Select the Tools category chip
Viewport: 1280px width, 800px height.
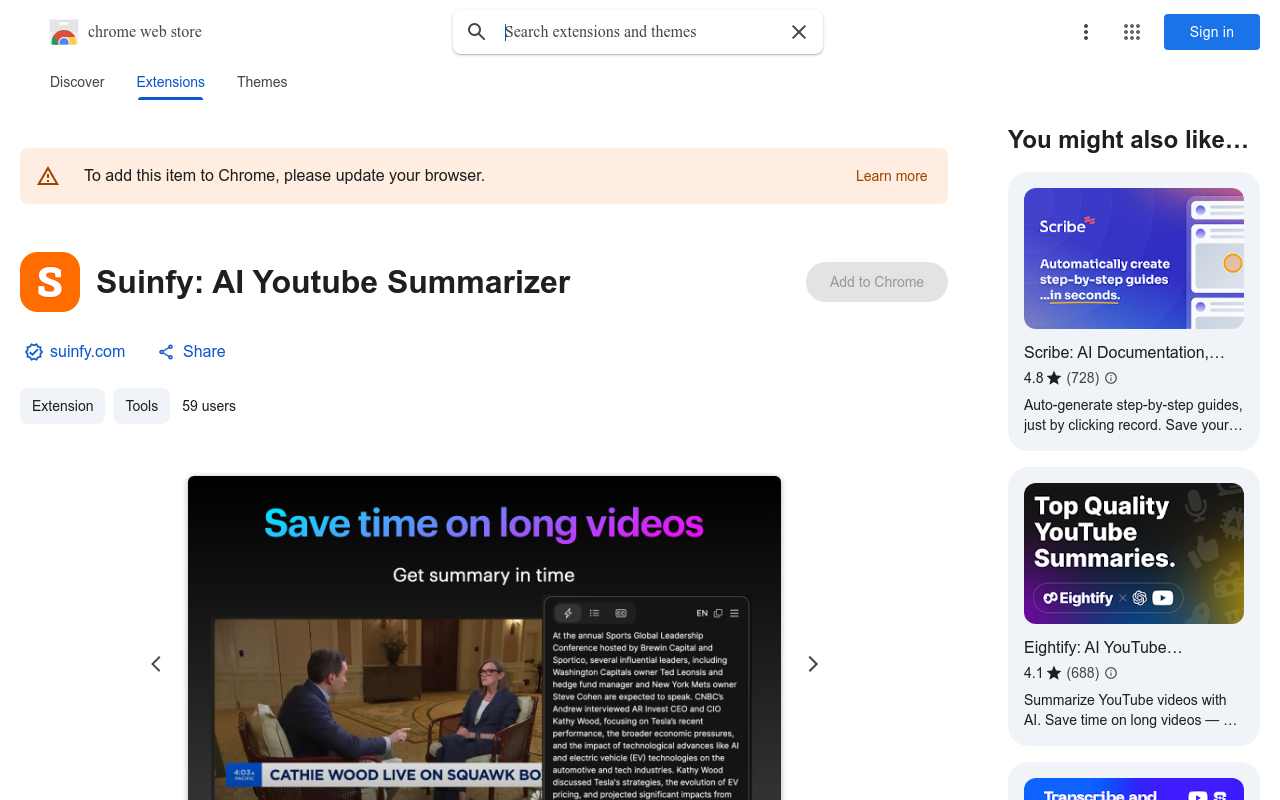(142, 406)
